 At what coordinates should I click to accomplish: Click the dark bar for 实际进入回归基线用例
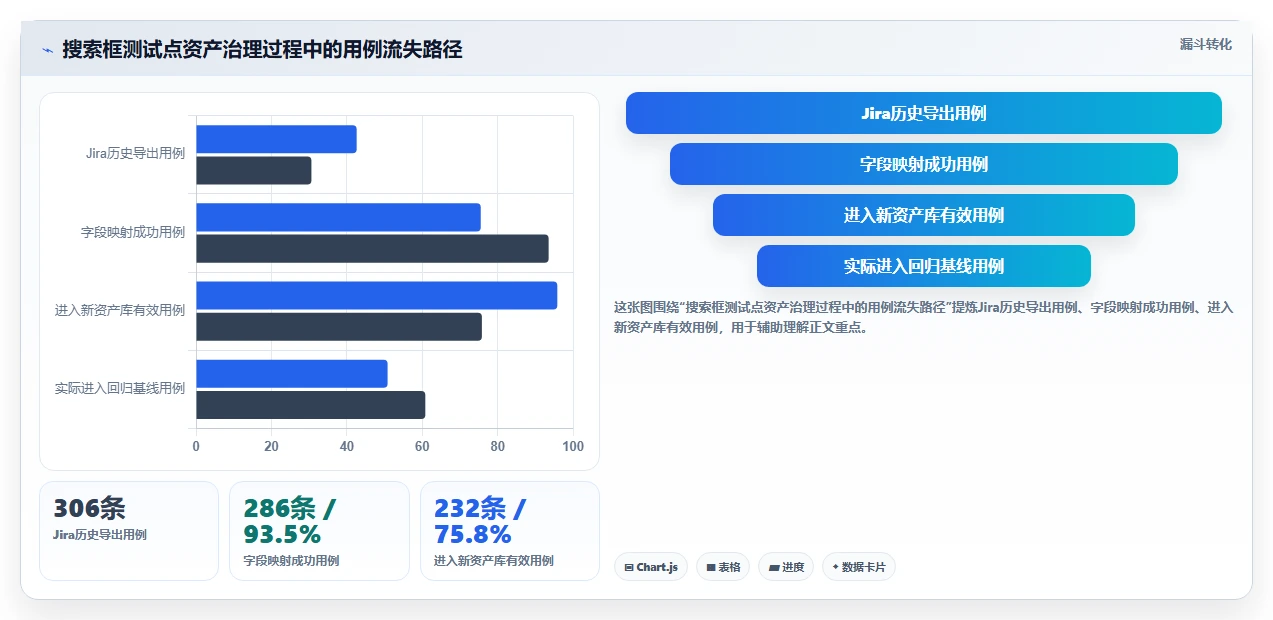click(311, 405)
